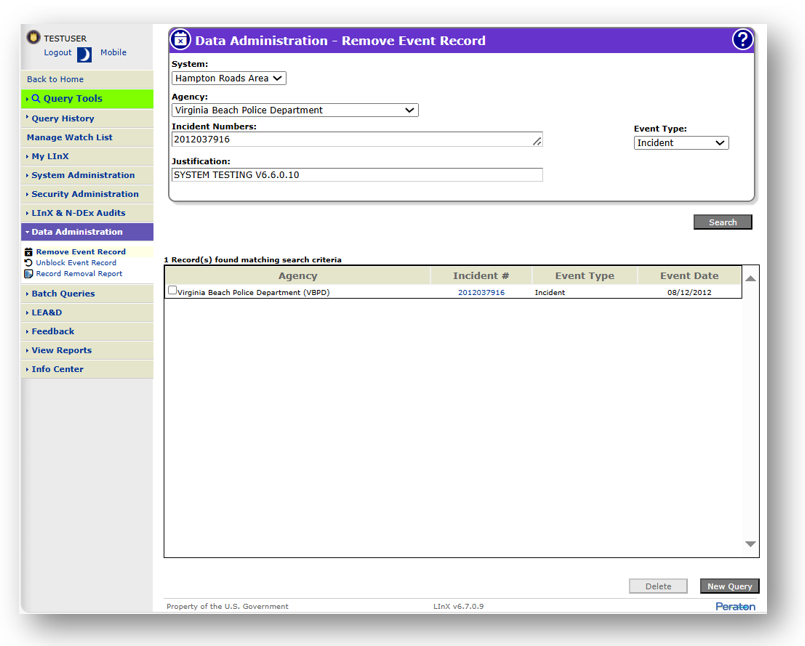Click the Justification text field
This screenshot has height=646, width=805.
click(x=357, y=175)
